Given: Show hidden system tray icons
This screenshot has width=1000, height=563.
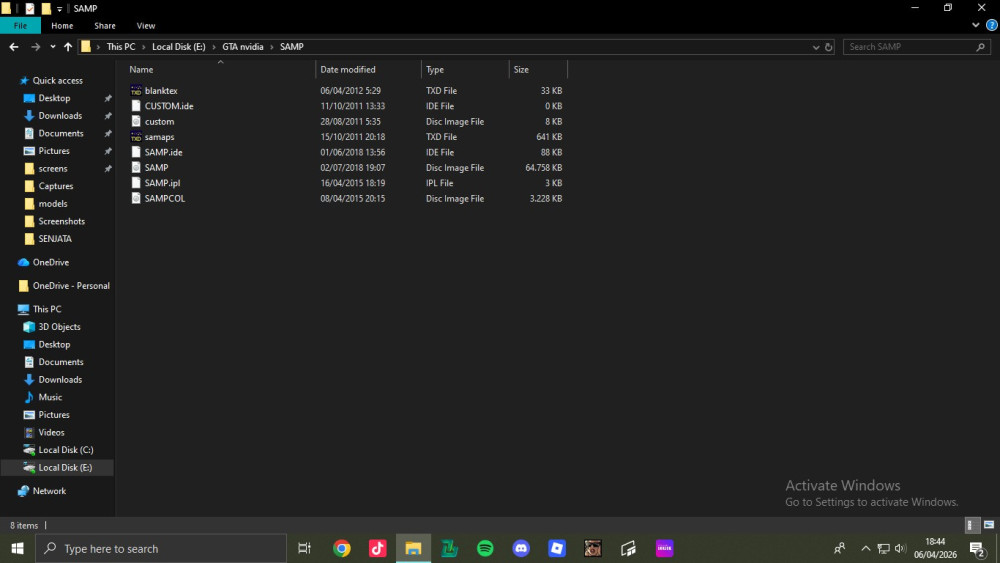Looking at the screenshot, I should pyautogui.click(x=865, y=548).
